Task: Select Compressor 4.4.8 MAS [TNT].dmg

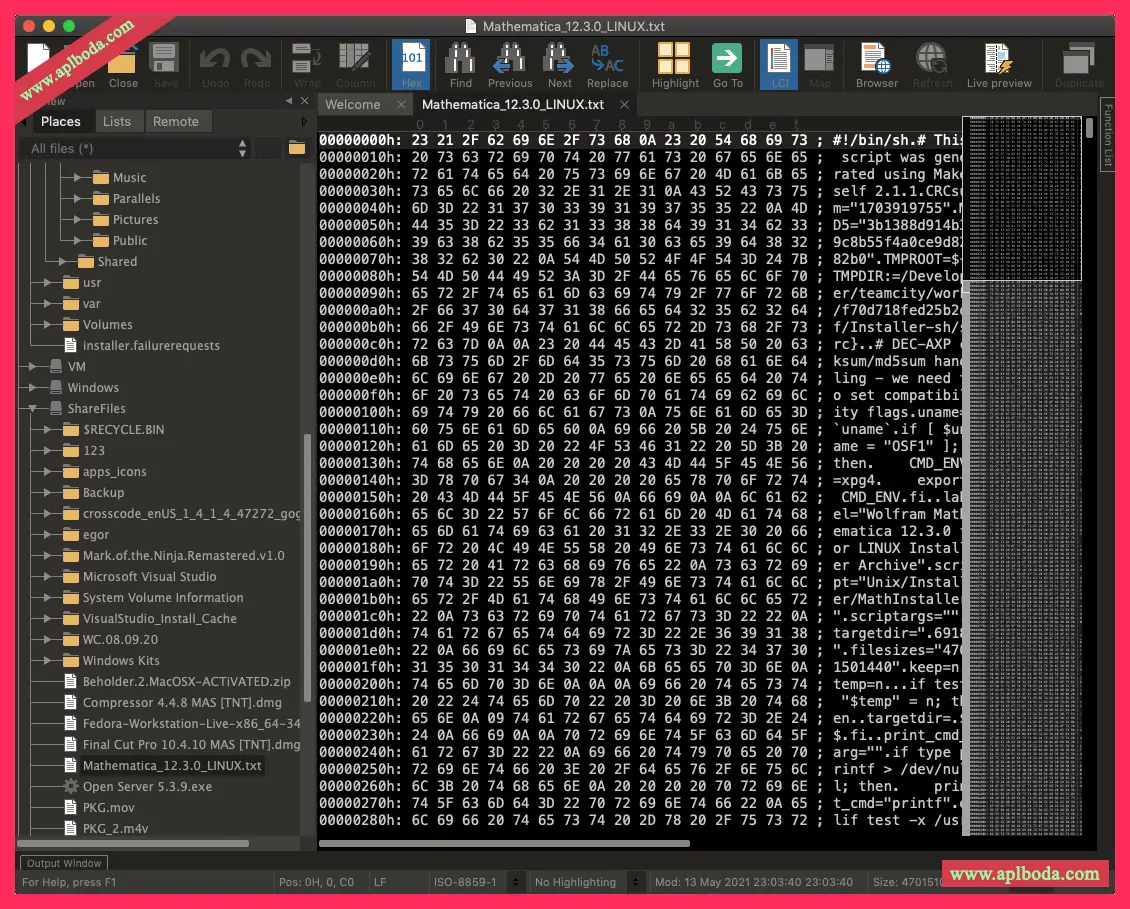Action: tap(182, 702)
